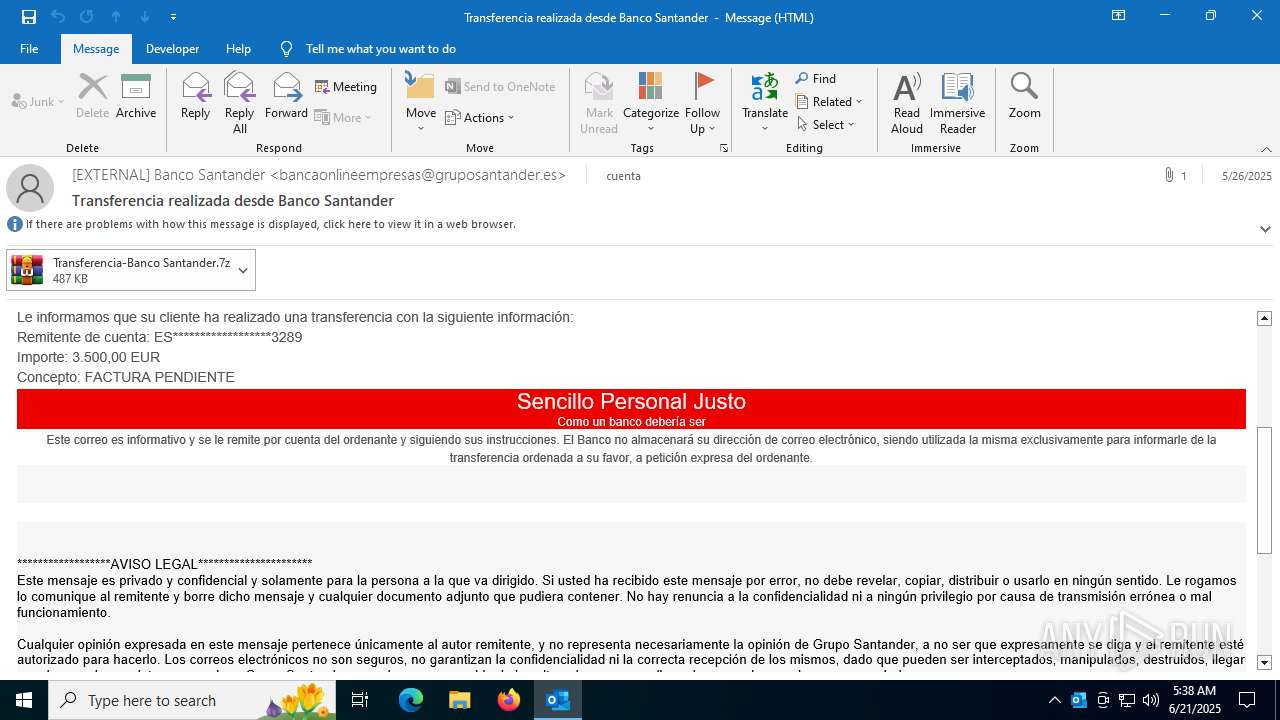Image resolution: width=1280 pixels, height=720 pixels.
Task: Click Find in Editing group
Action: [816, 79]
